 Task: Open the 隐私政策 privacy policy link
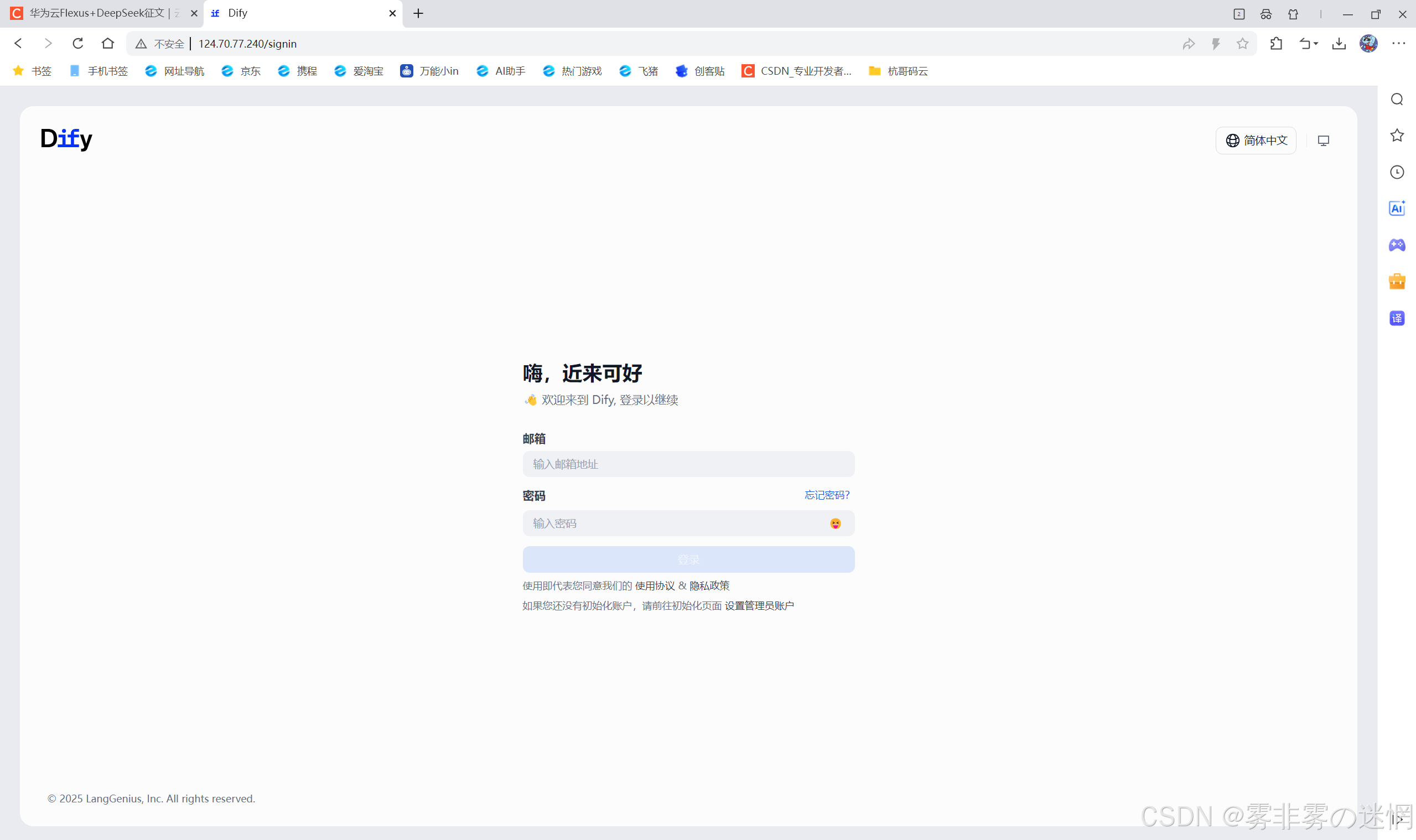(709, 586)
